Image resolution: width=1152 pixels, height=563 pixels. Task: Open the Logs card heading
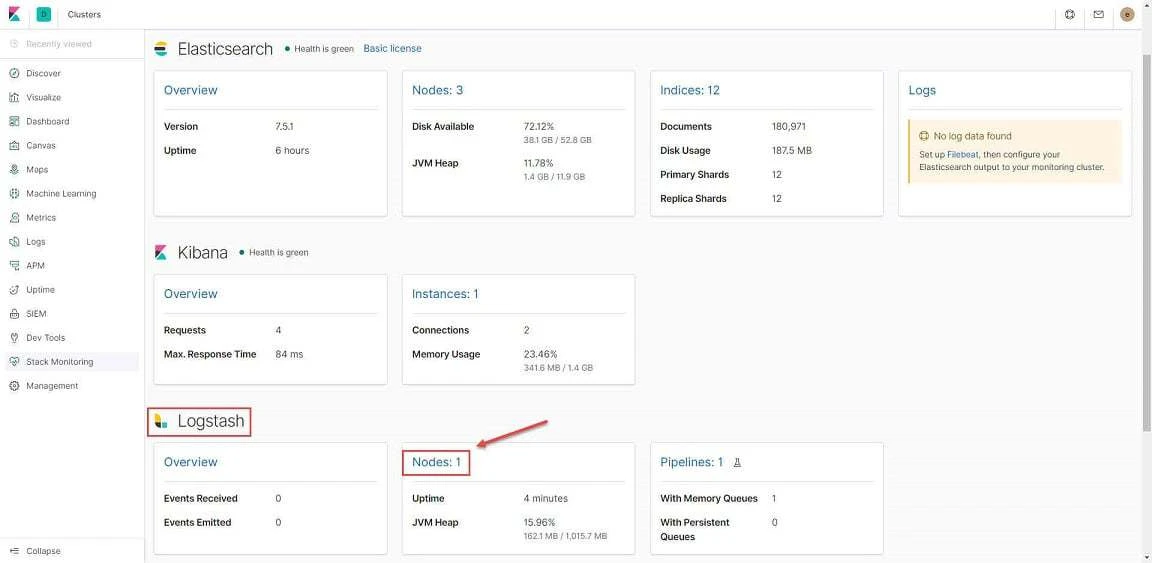[x=922, y=90]
